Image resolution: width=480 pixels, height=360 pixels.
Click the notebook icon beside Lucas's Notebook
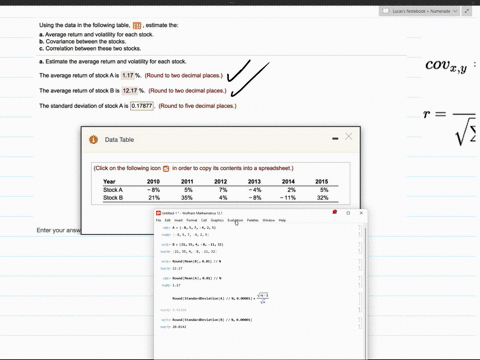[386, 11]
